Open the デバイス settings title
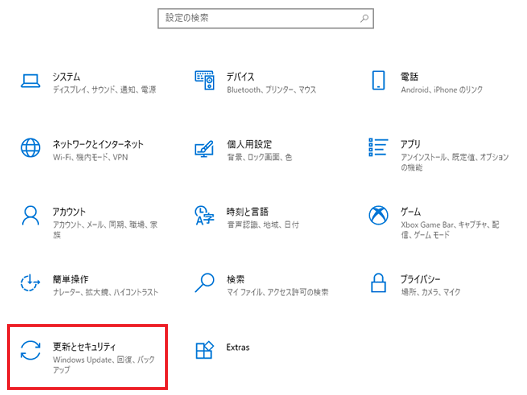The height and width of the screenshot is (395, 527). pyautogui.click(x=240, y=77)
